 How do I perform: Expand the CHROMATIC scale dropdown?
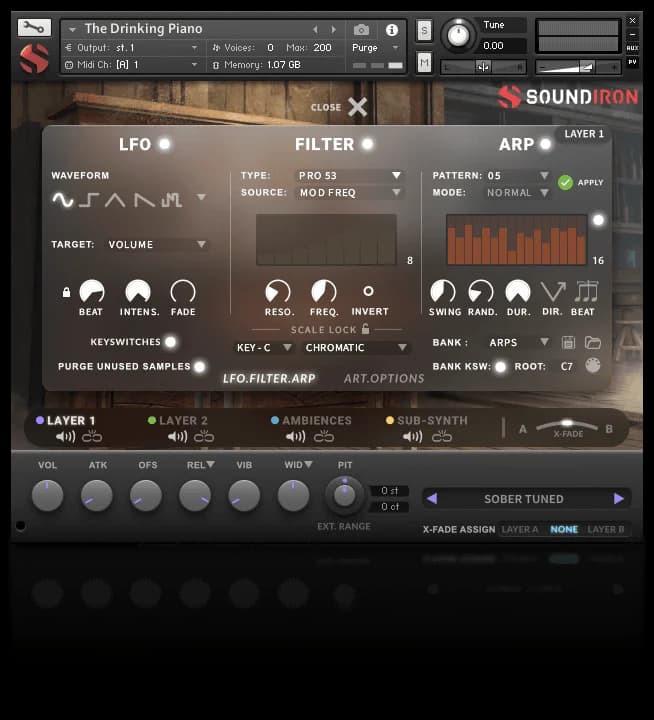tap(357, 348)
